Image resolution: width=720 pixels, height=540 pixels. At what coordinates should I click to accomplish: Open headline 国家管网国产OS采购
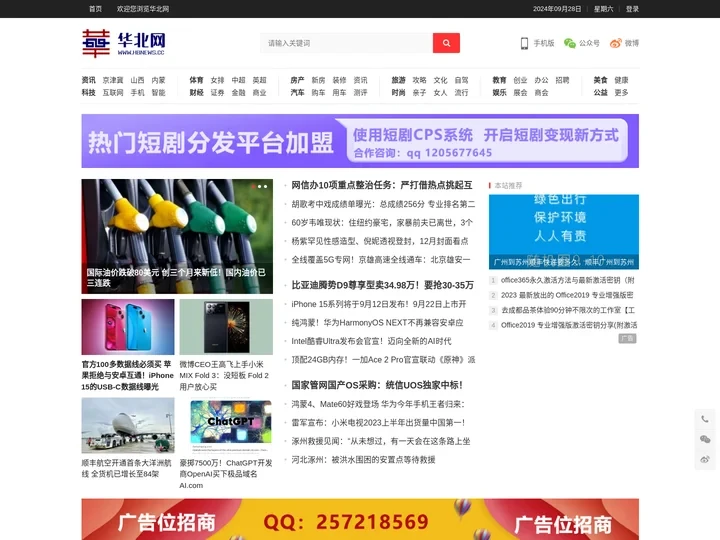coord(377,385)
